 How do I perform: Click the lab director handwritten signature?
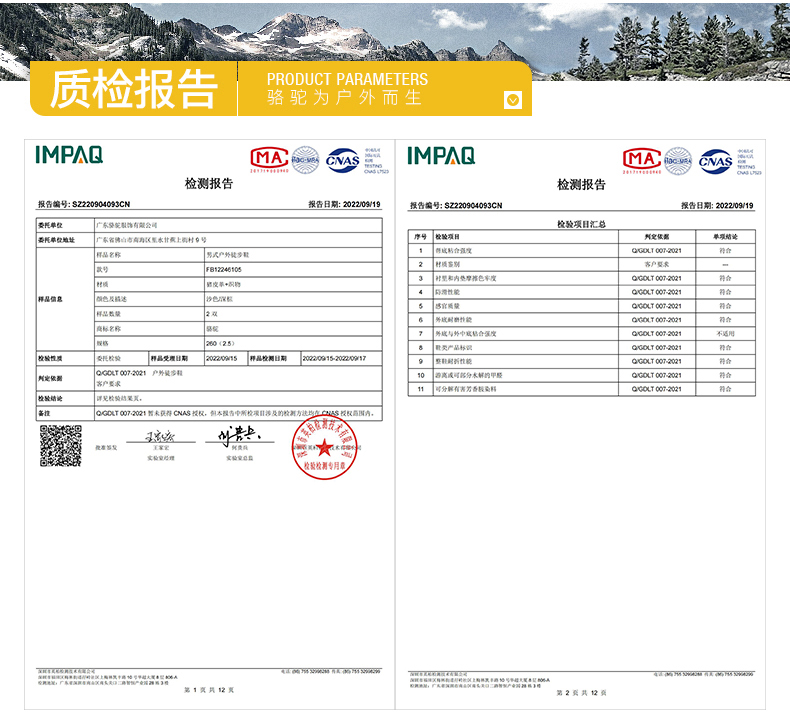pyautogui.click(x=238, y=435)
